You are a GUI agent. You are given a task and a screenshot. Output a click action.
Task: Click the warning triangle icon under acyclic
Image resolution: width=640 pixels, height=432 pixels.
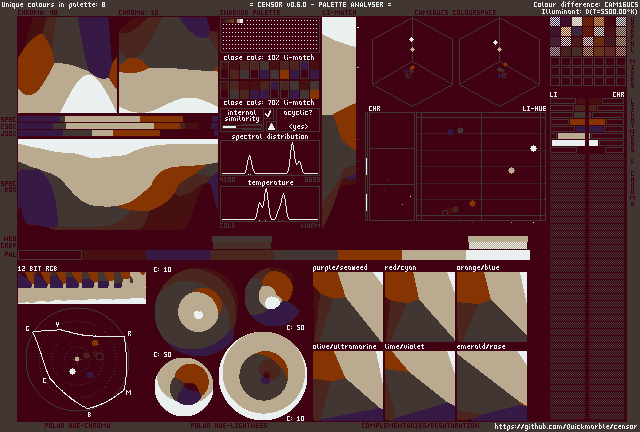point(269,127)
